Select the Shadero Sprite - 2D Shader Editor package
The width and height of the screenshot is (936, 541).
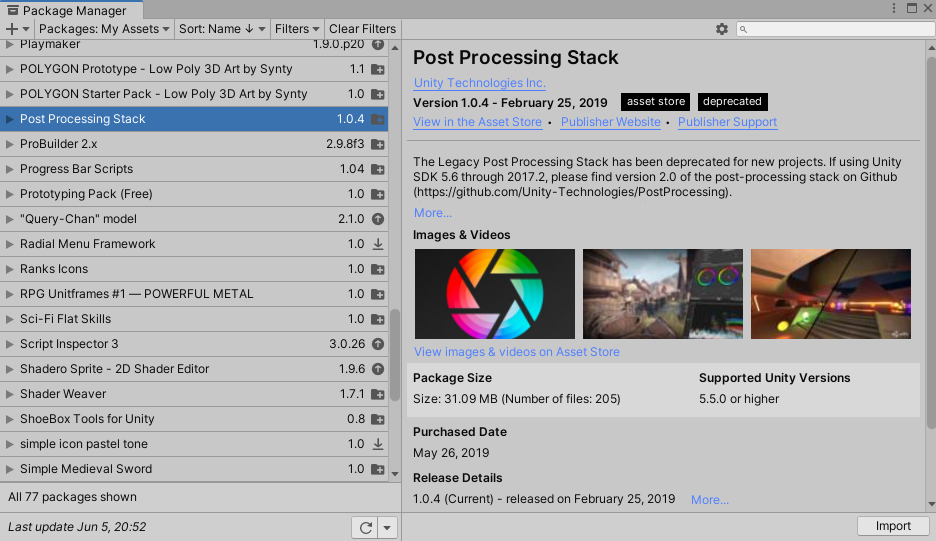click(194, 369)
